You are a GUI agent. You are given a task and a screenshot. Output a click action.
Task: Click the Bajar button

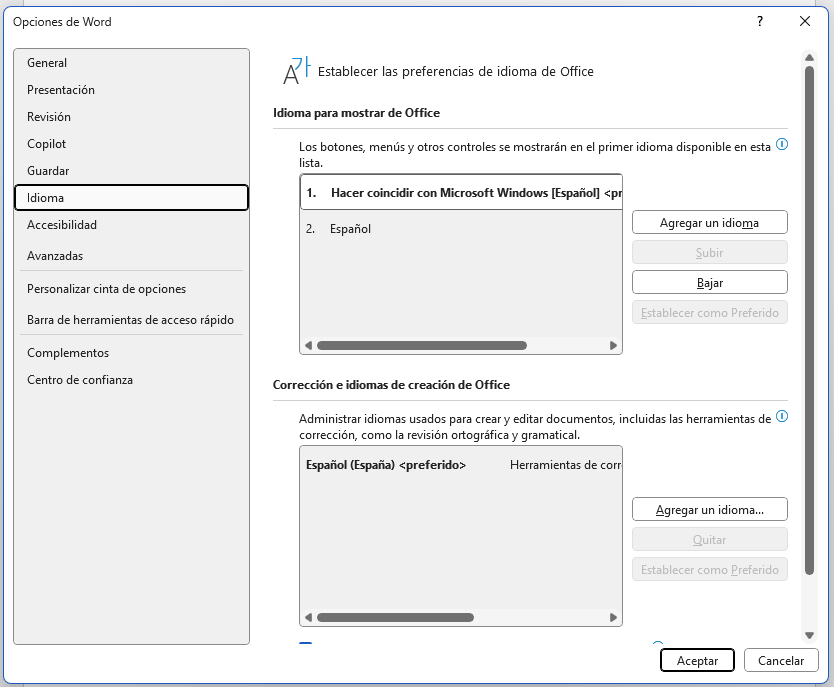coord(710,282)
